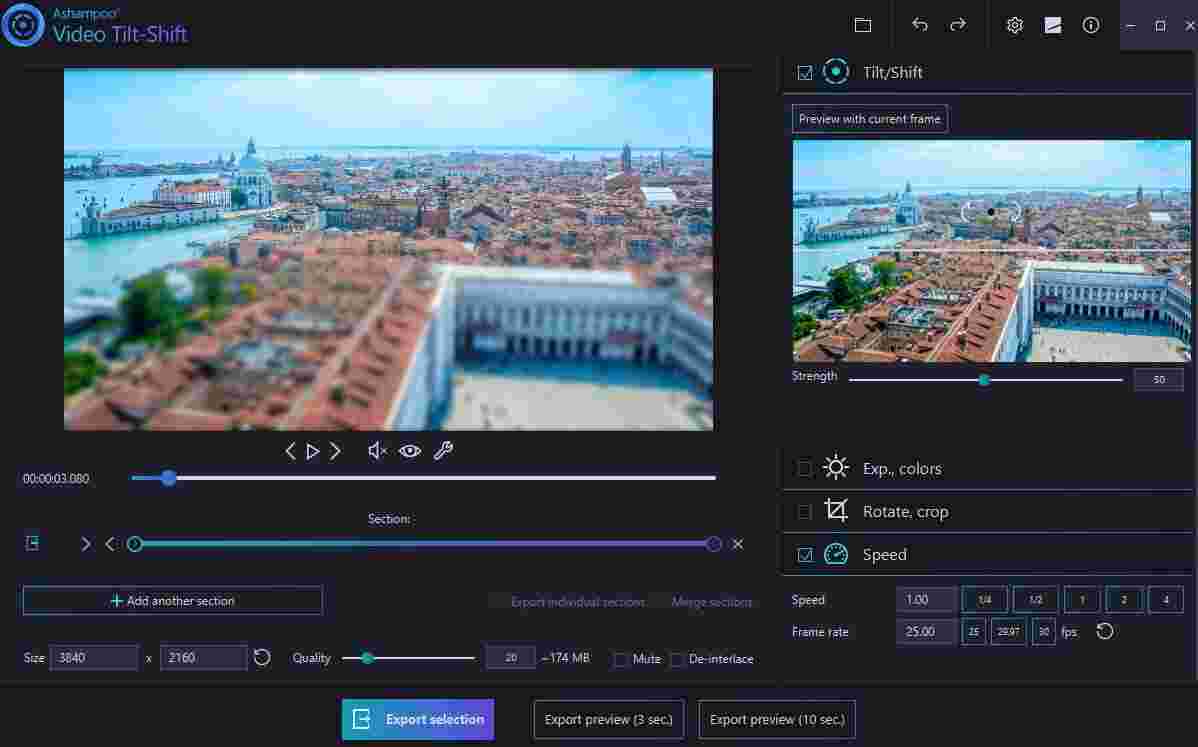This screenshot has width=1198, height=747.
Task: Click Preview with current frame
Action: [x=869, y=118]
